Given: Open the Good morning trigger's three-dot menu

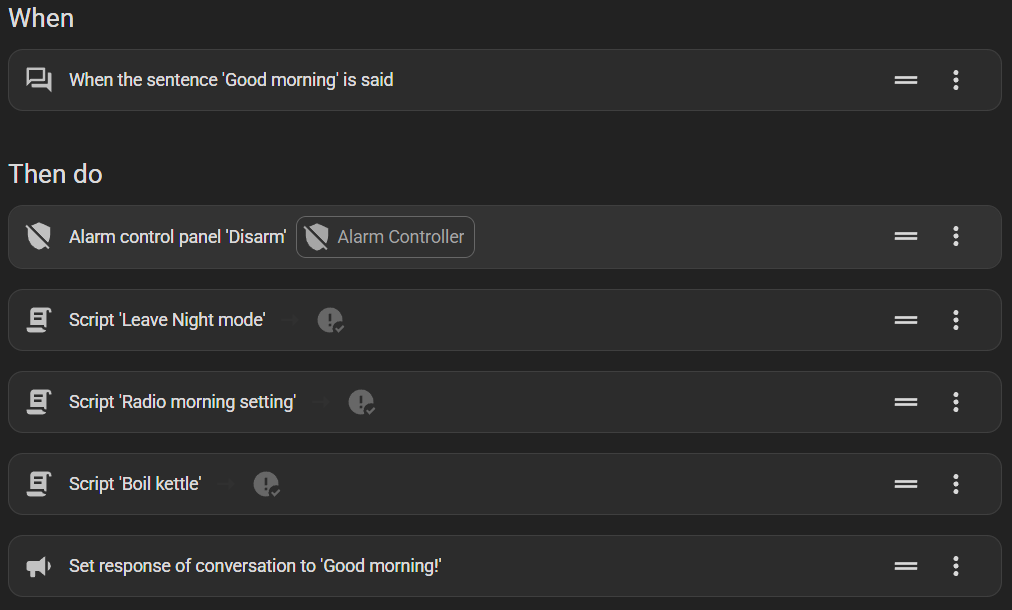Looking at the screenshot, I should click(x=956, y=80).
